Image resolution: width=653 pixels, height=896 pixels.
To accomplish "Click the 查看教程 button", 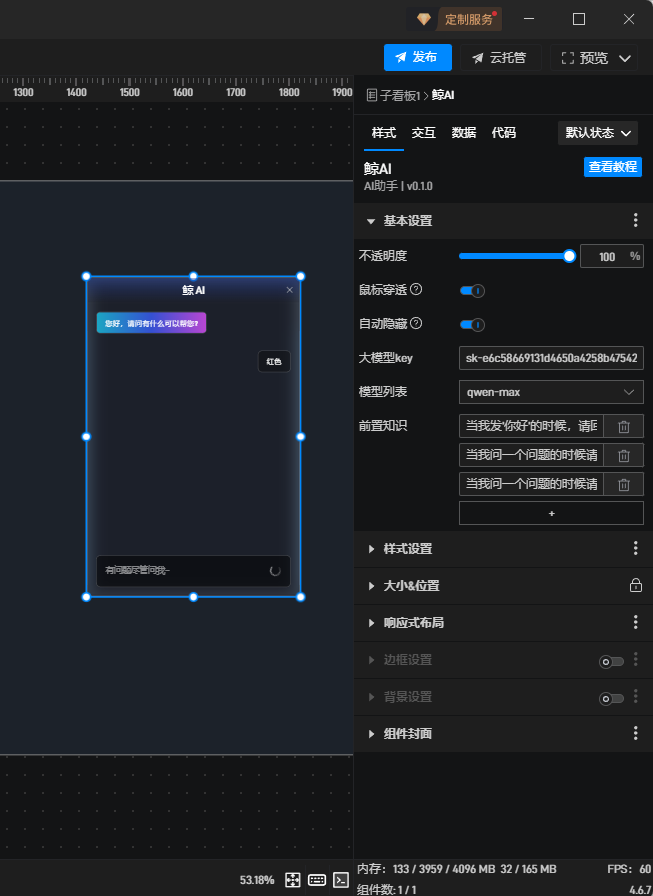I will click(612, 167).
